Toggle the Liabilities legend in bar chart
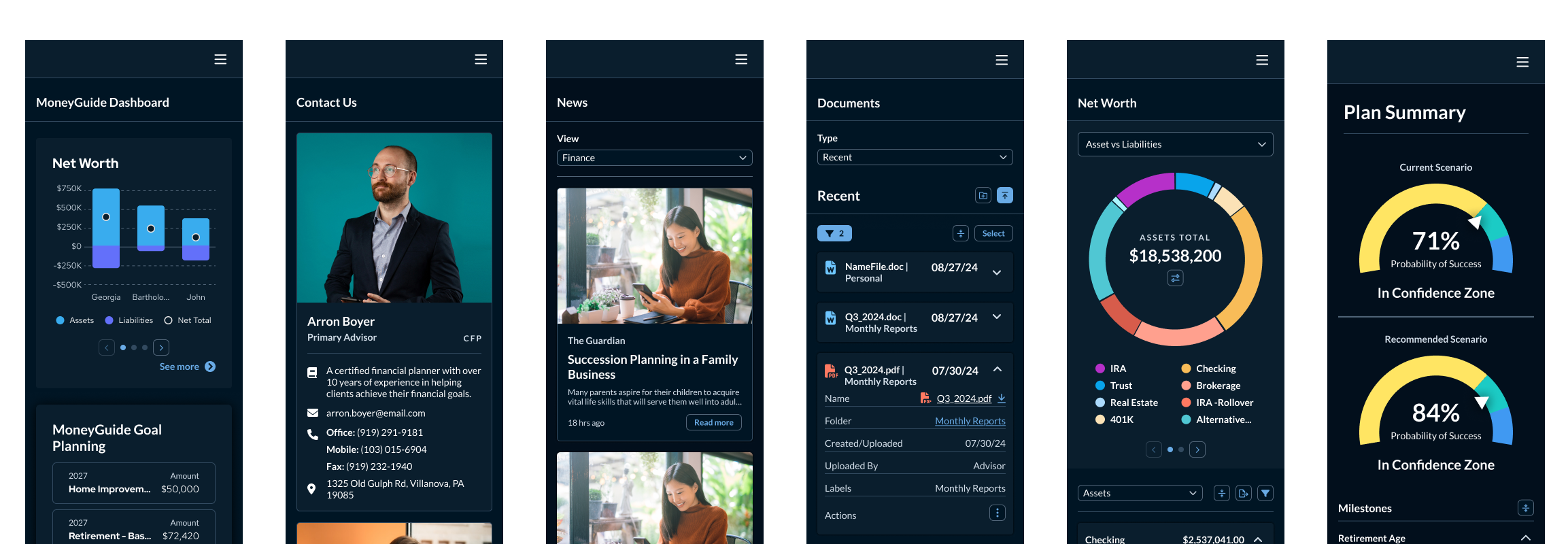The width and height of the screenshot is (1568, 544). (x=129, y=320)
